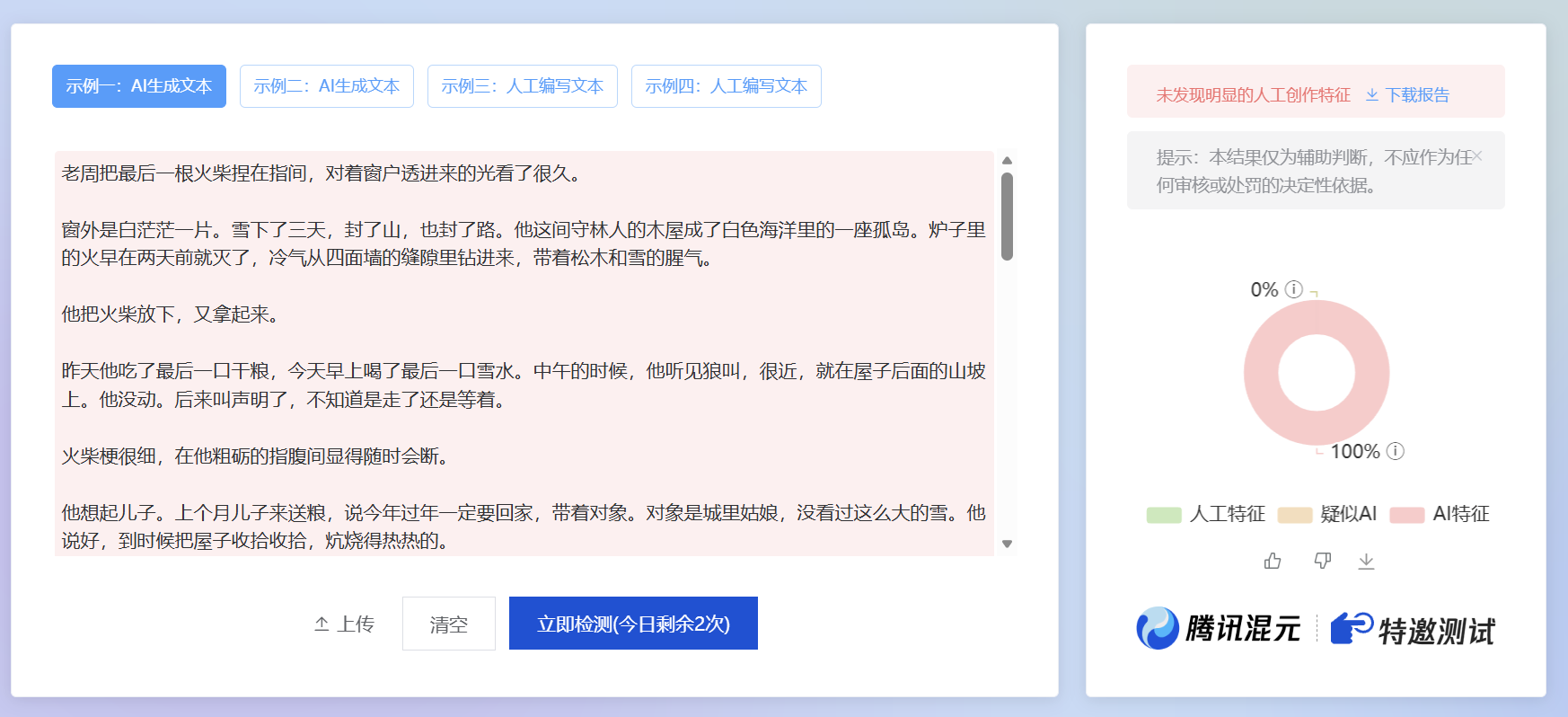Toggle AI特征 legend swatch

point(1407,515)
